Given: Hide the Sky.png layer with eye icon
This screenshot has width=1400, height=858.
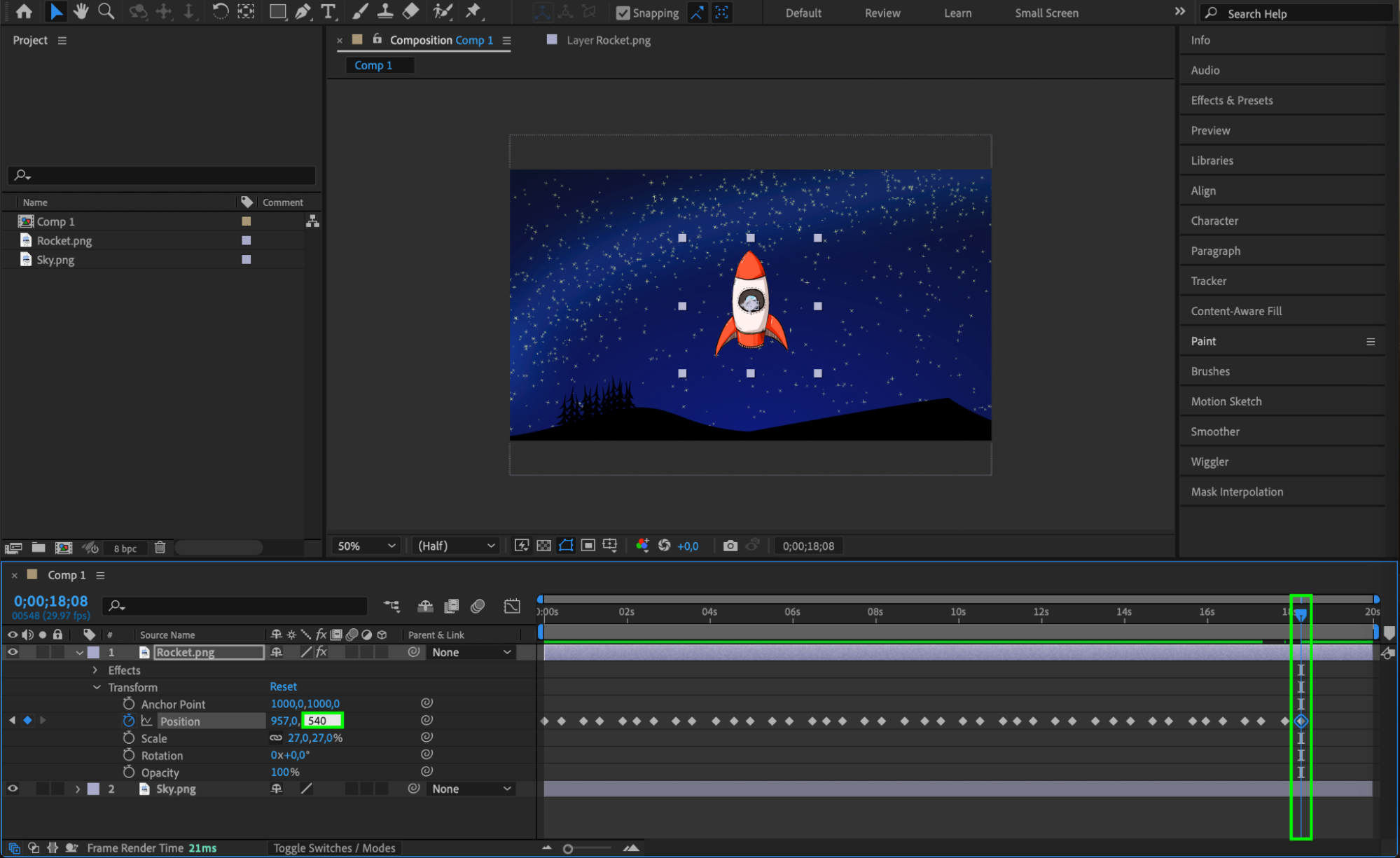Looking at the screenshot, I should tap(13, 789).
